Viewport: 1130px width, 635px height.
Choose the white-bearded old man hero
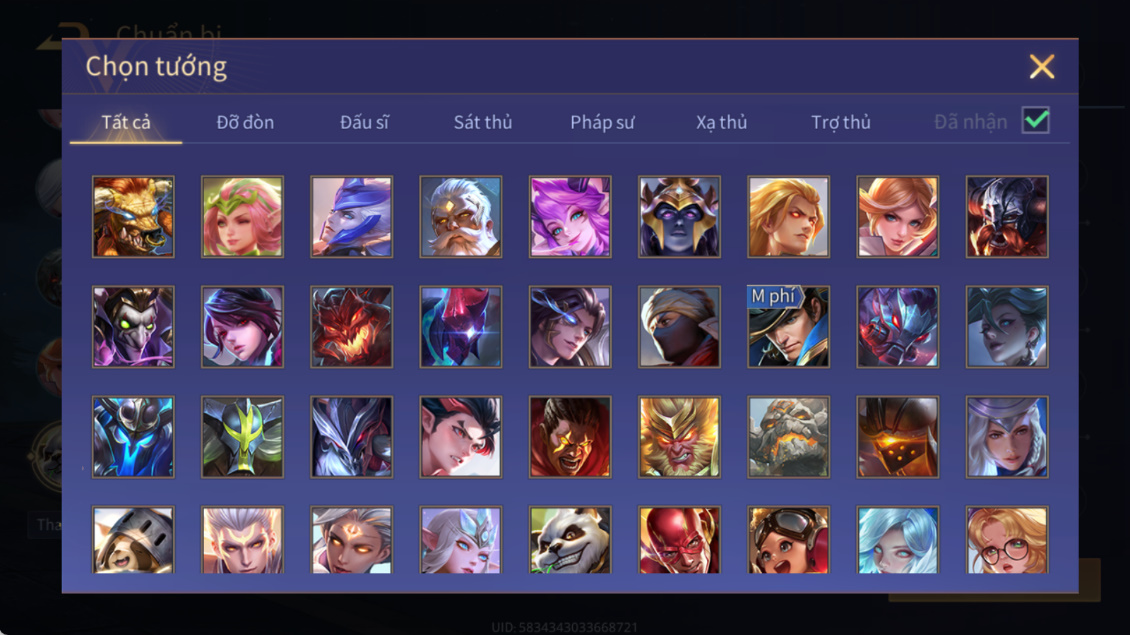(461, 217)
